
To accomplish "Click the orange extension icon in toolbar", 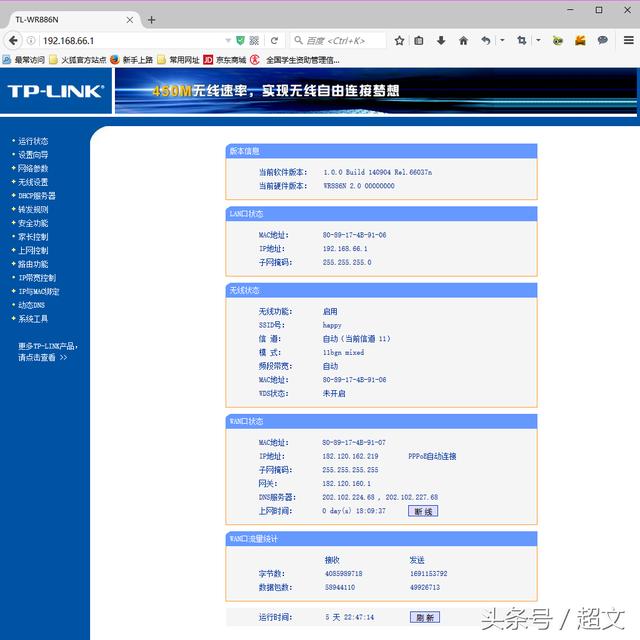I will [x=580, y=40].
